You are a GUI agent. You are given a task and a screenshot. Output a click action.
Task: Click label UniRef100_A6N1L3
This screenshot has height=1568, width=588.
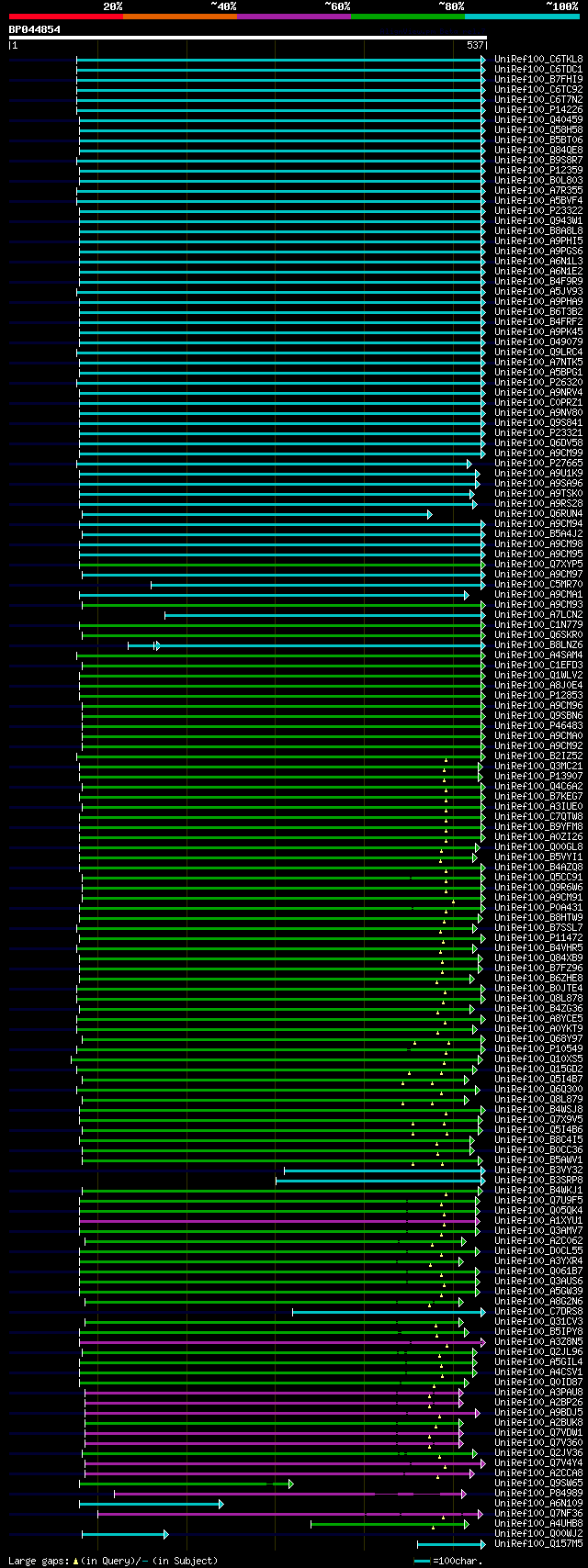pos(538,261)
